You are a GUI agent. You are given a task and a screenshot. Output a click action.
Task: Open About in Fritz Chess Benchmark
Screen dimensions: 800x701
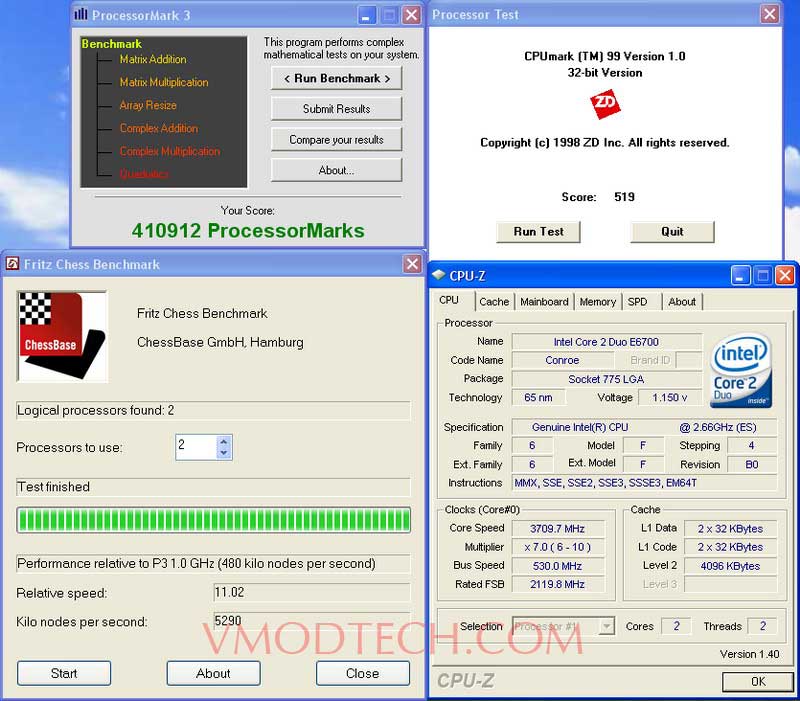213,673
